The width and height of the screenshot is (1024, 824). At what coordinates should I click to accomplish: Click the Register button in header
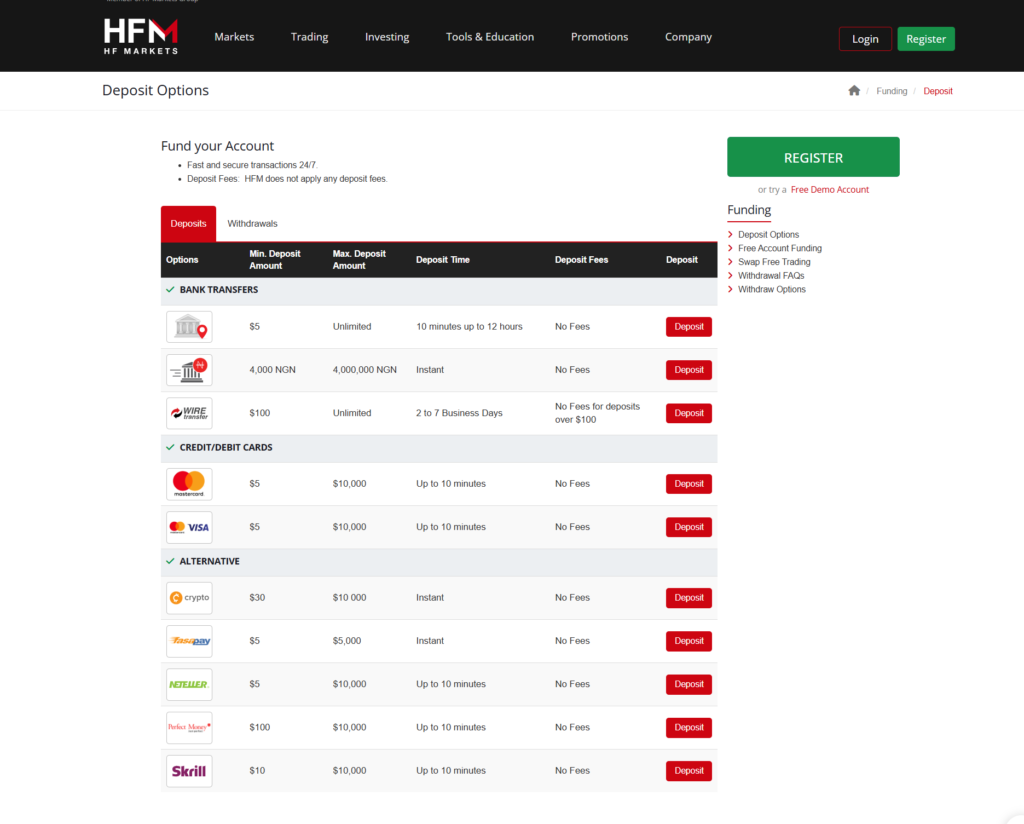[x=926, y=39]
